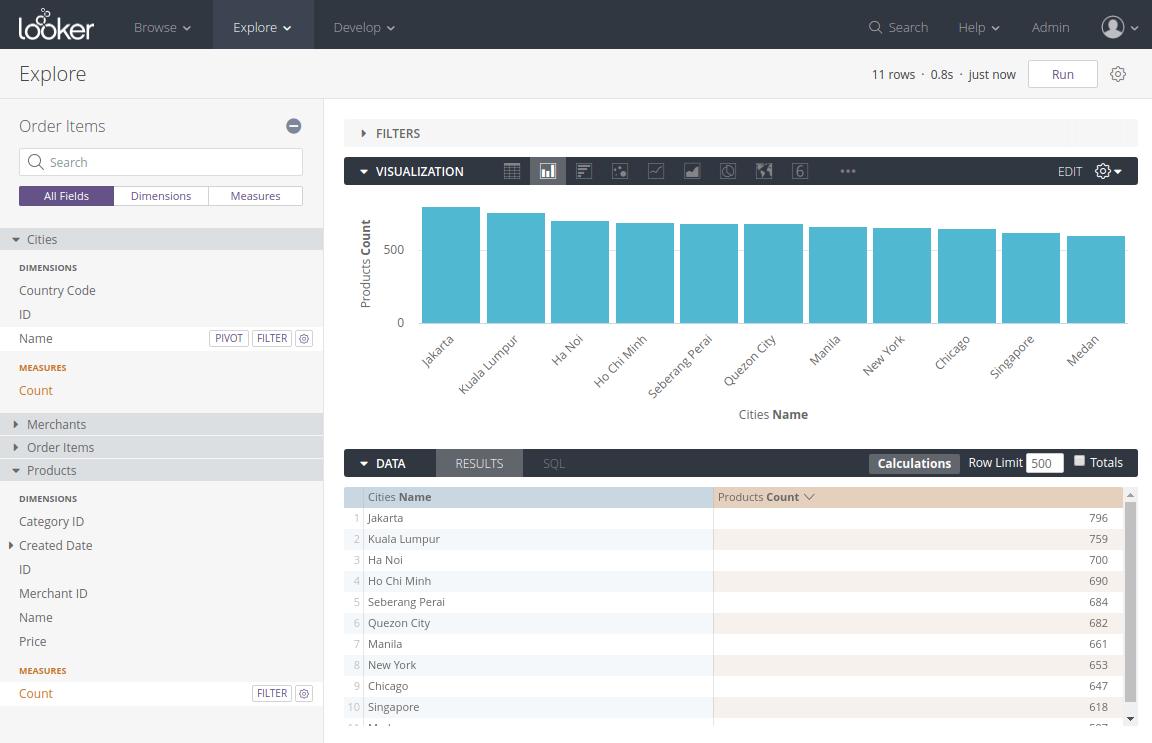Open the Calculations editor
The height and width of the screenshot is (743, 1152).
[913, 463]
